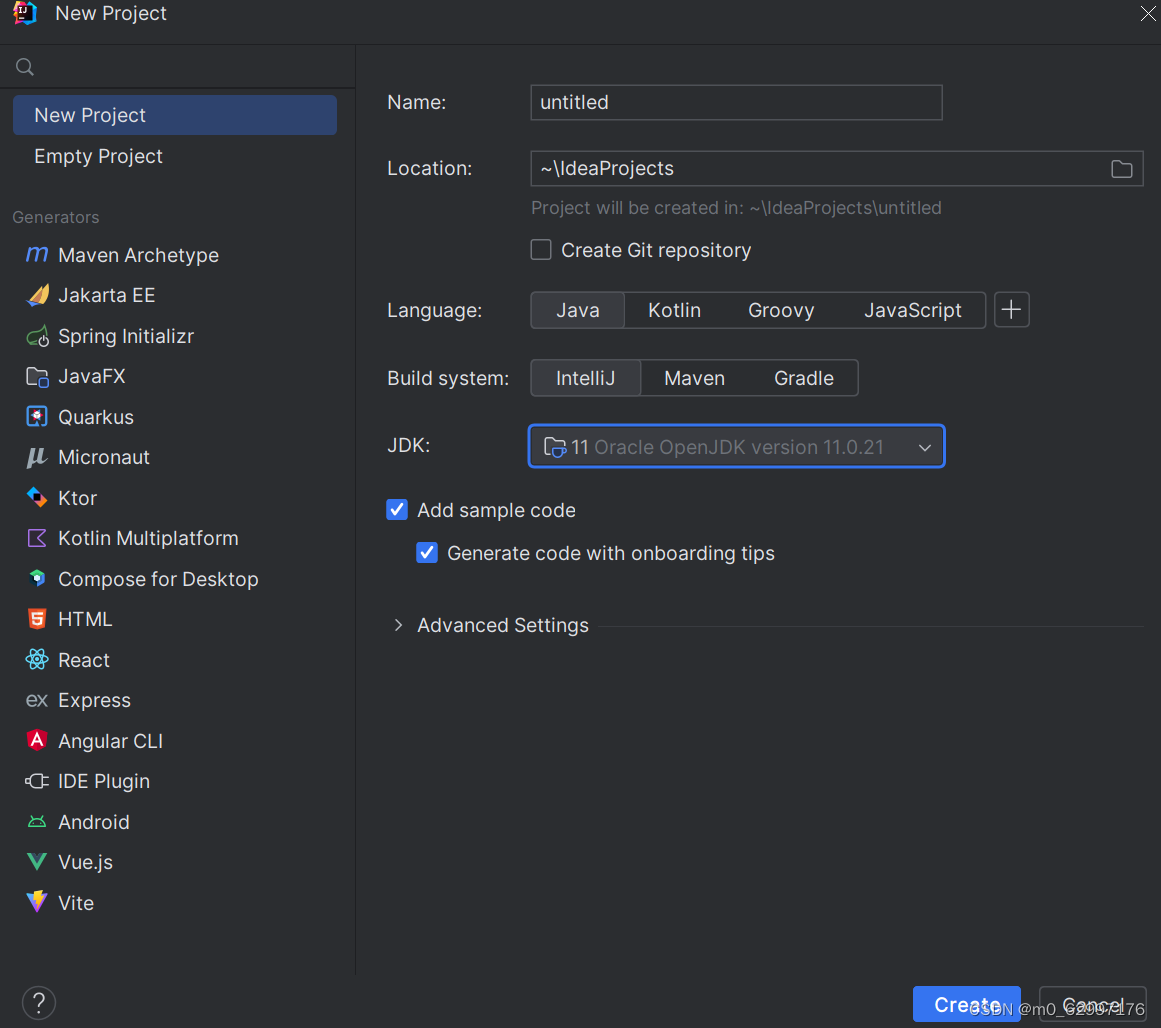This screenshot has height=1028, width=1161.
Task: Select the Quarkus generator icon
Action: point(36,416)
